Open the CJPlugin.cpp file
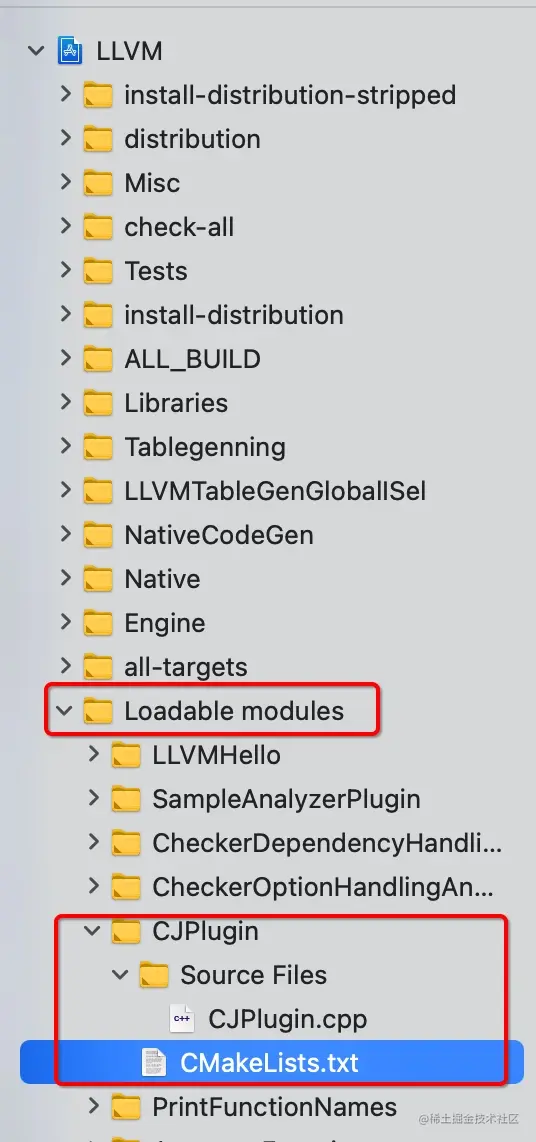536x1142 pixels. 288,1019
